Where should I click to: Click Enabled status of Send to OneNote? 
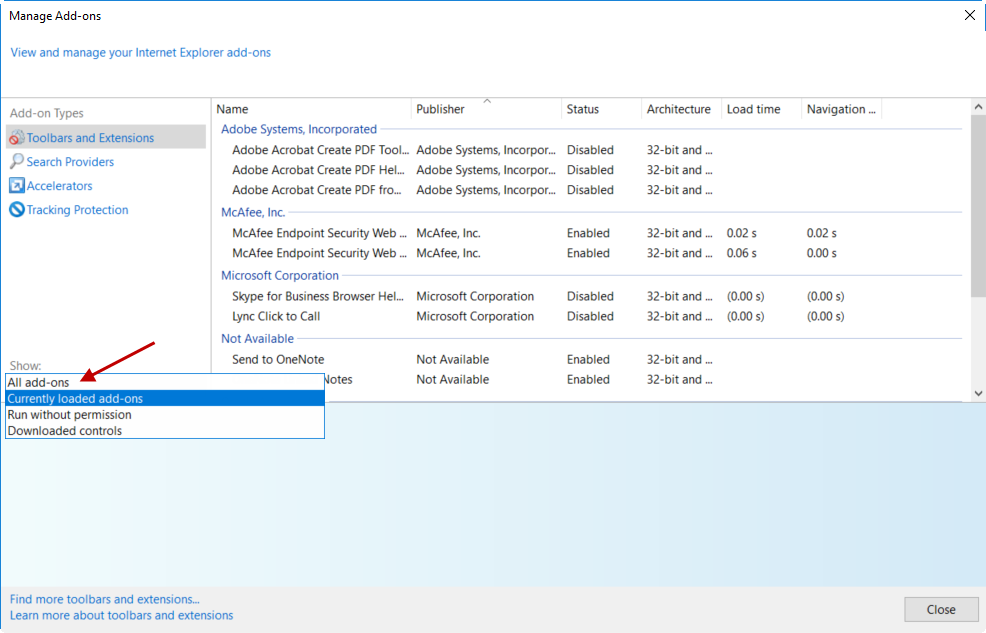coord(588,359)
